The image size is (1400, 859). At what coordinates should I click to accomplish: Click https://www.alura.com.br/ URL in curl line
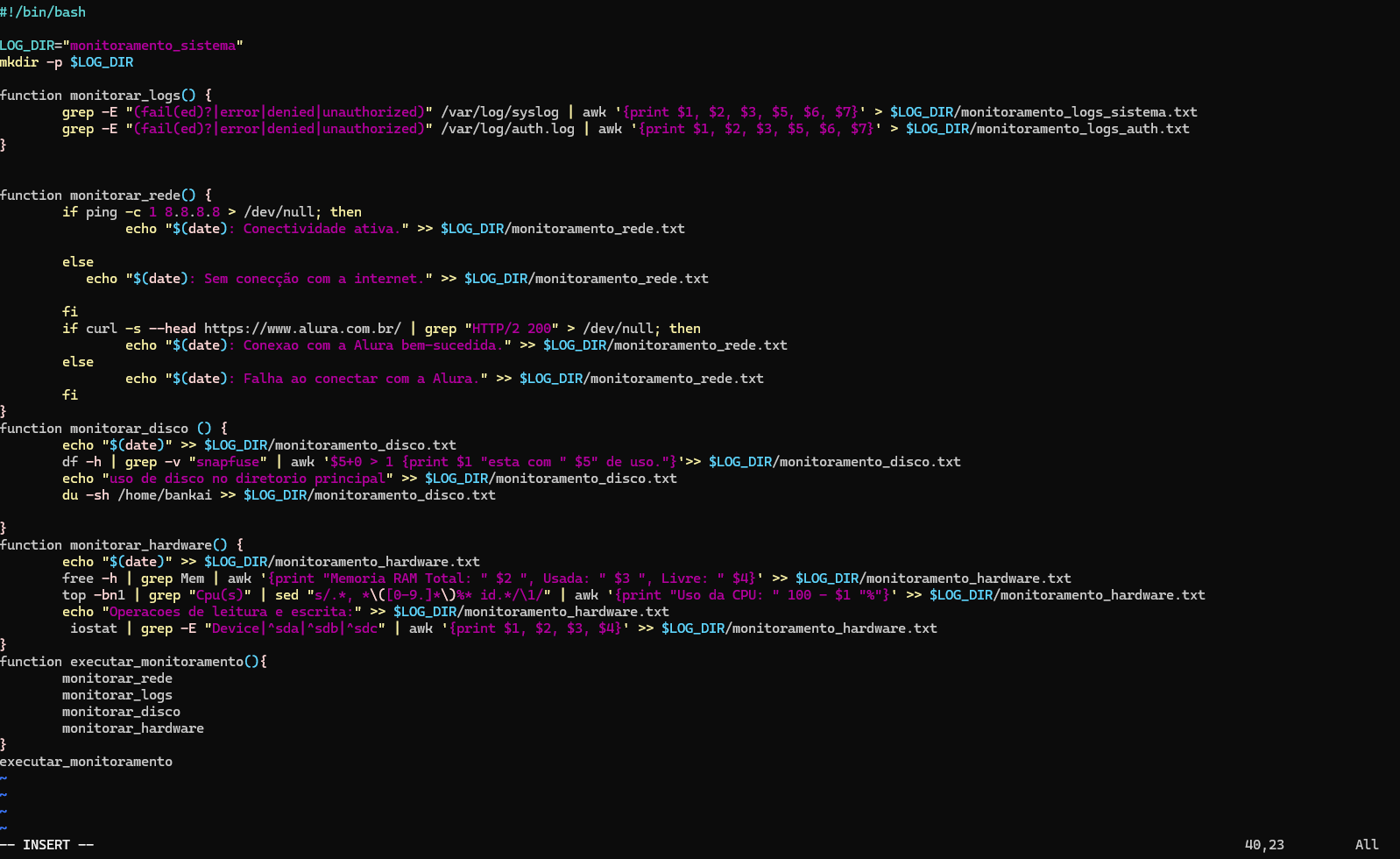(x=302, y=329)
